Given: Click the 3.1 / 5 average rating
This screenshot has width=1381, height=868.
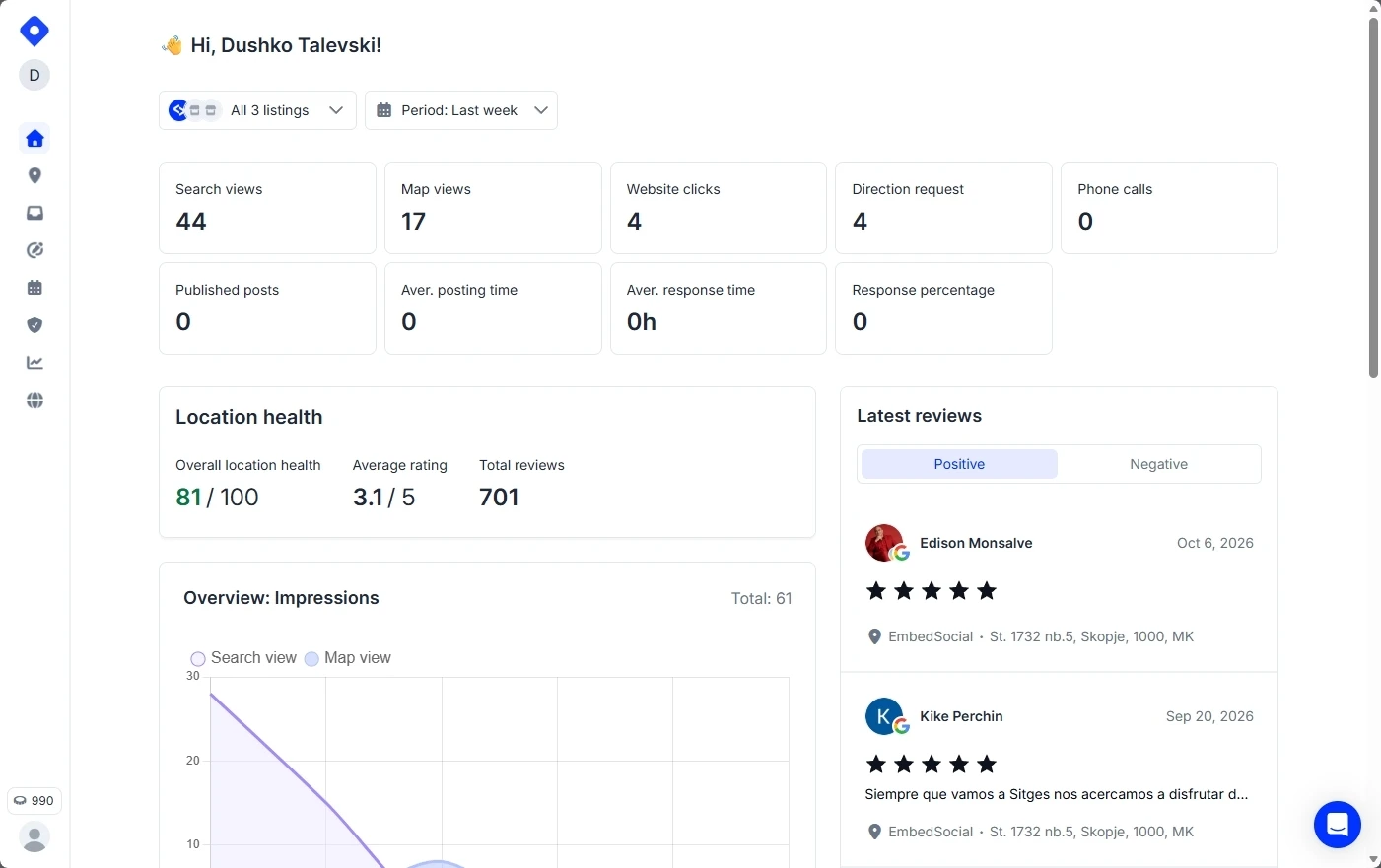Looking at the screenshot, I should (x=383, y=497).
